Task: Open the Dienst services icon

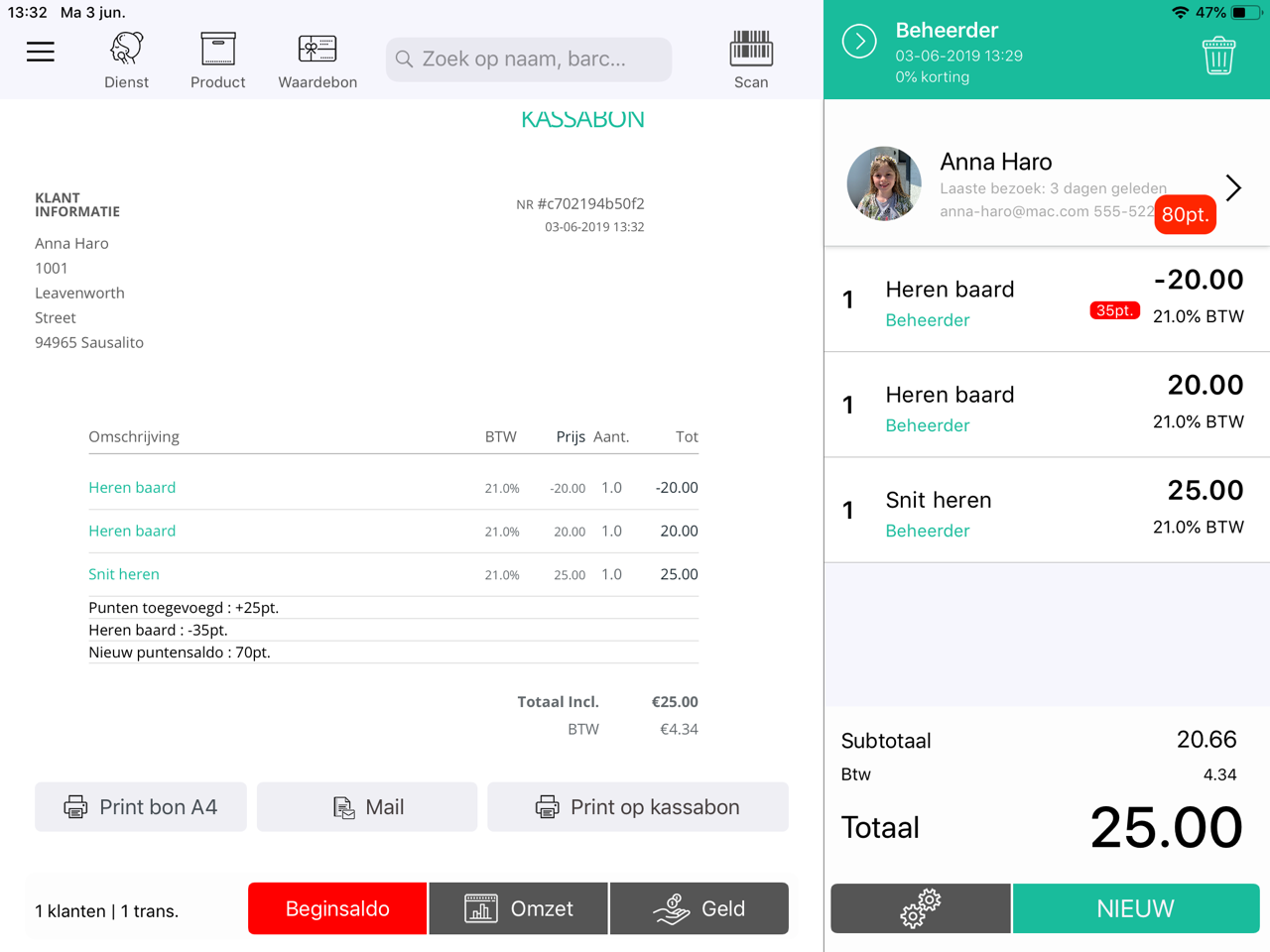Action: click(x=127, y=60)
